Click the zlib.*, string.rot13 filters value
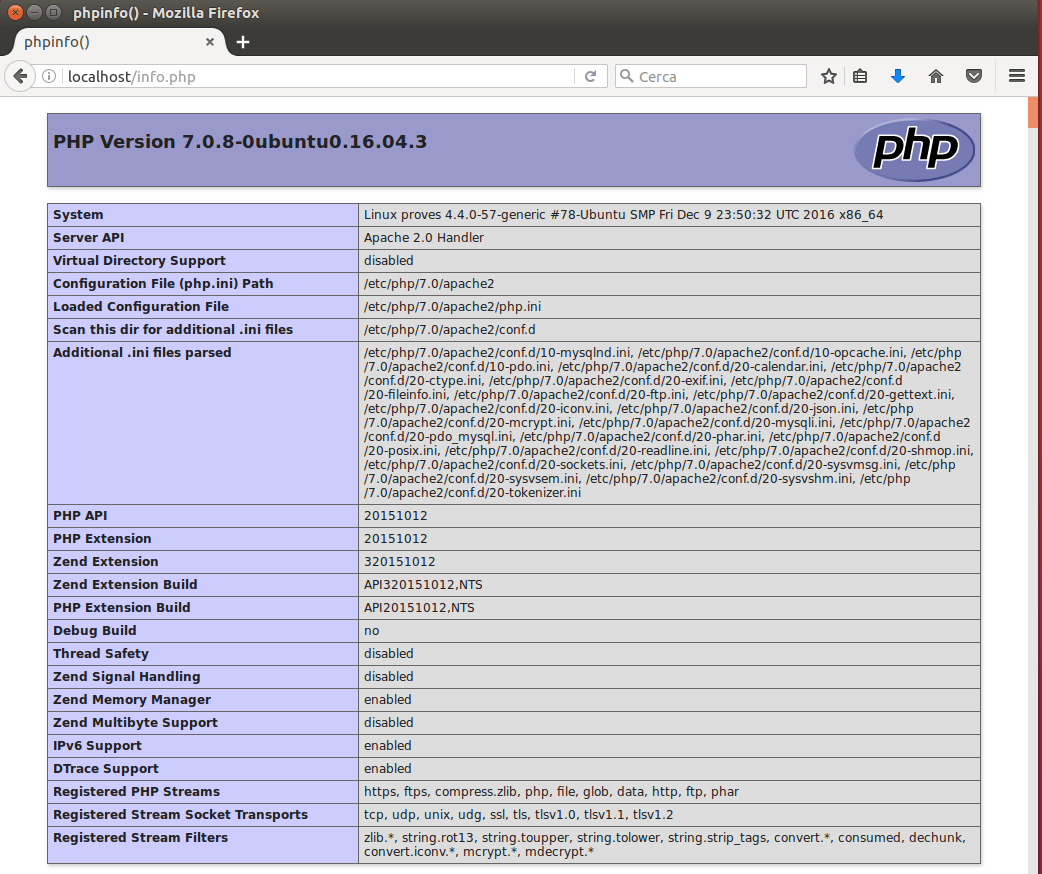Image resolution: width=1042 pixels, height=874 pixels. click(x=665, y=845)
